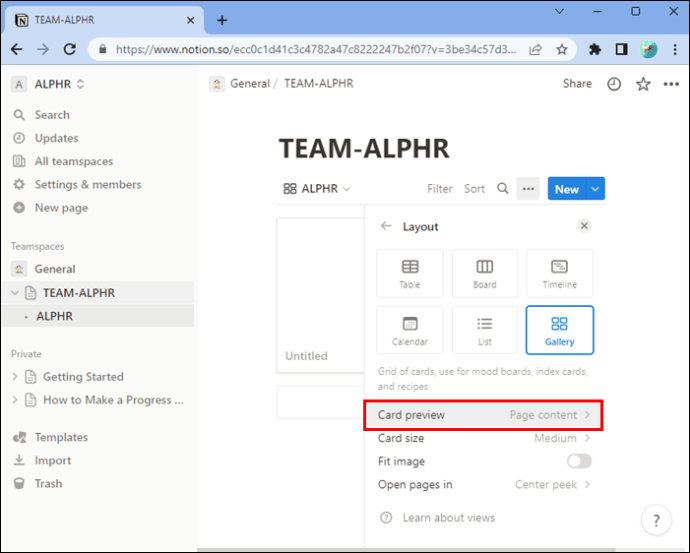Select the Board layout
Image resolution: width=690 pixels, height=553 pixels.
point(484,273)
